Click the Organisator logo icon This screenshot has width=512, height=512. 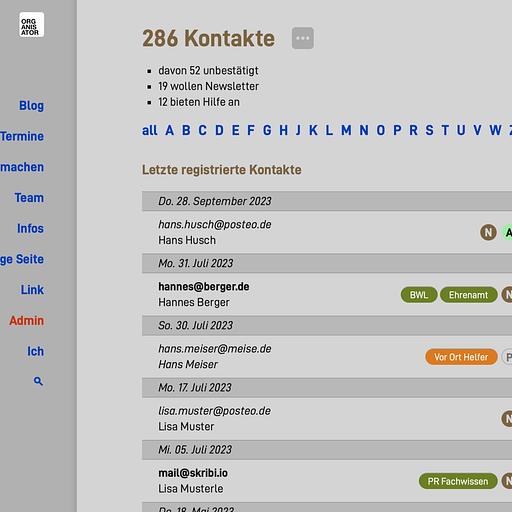31,25
